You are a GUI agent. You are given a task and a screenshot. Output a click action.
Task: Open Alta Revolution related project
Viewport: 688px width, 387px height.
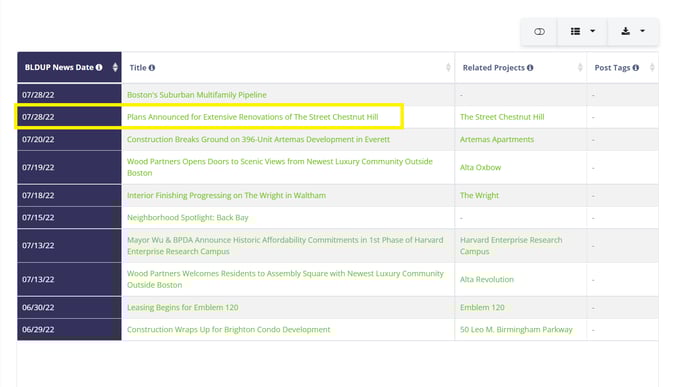tap(487, 280)
